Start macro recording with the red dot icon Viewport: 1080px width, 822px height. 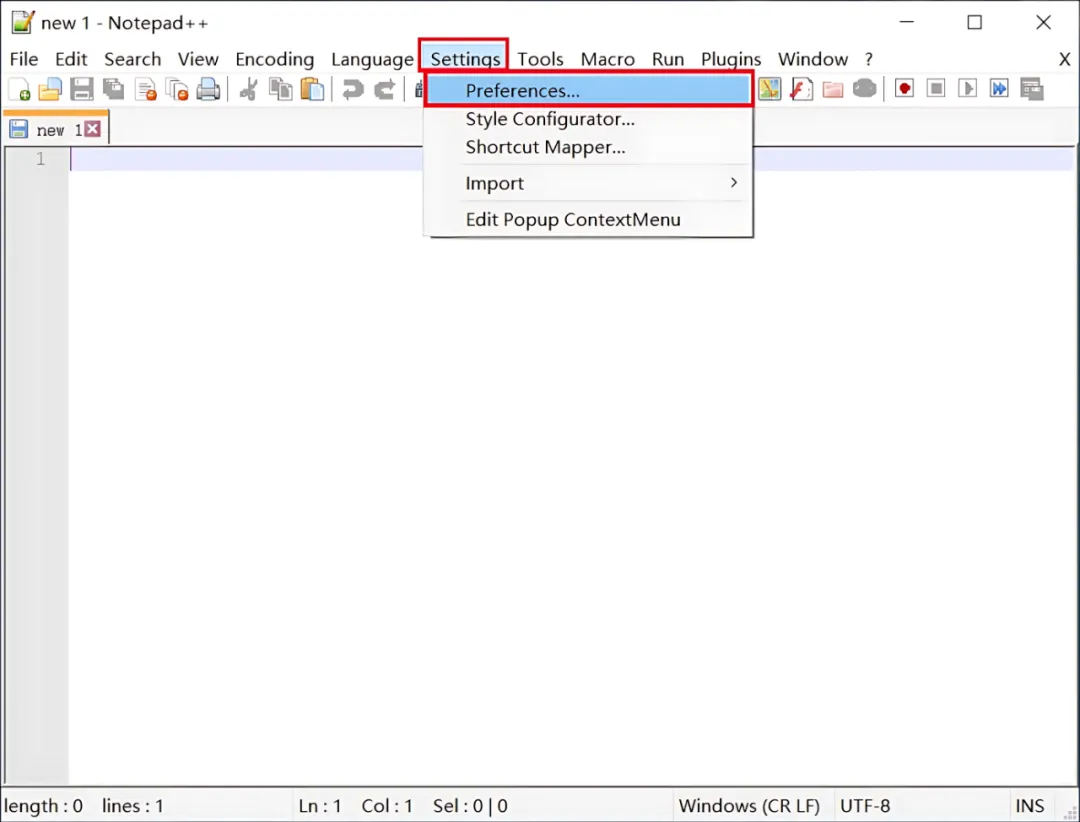click(904, 88)
